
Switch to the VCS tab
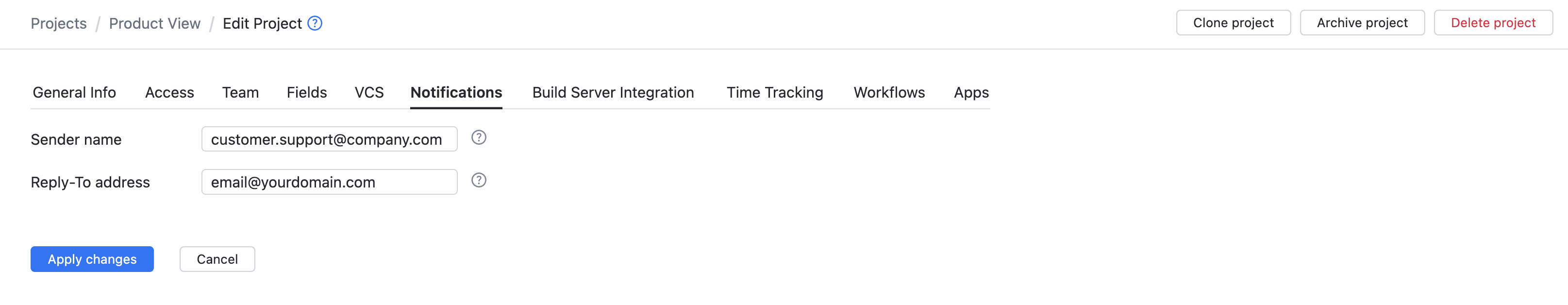click(368, 93)
